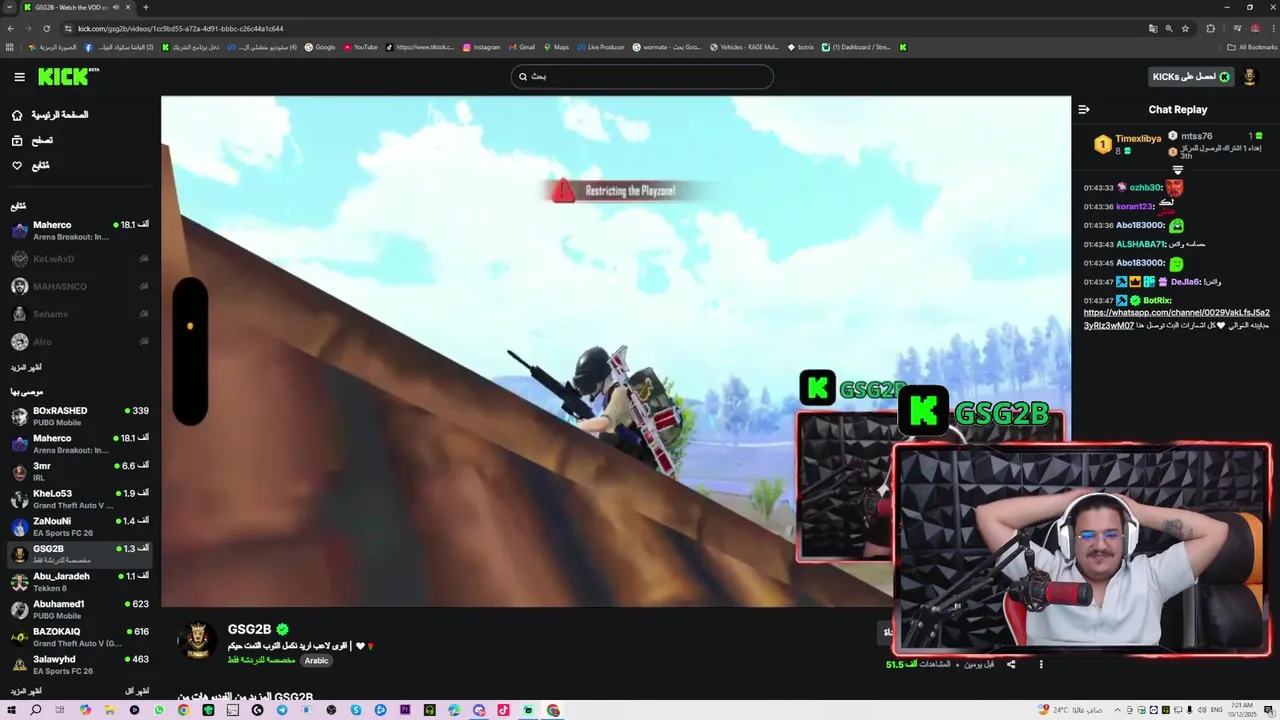
Task: Click the Browse icon in the Kick sidebar
Action: pos(17,140)
